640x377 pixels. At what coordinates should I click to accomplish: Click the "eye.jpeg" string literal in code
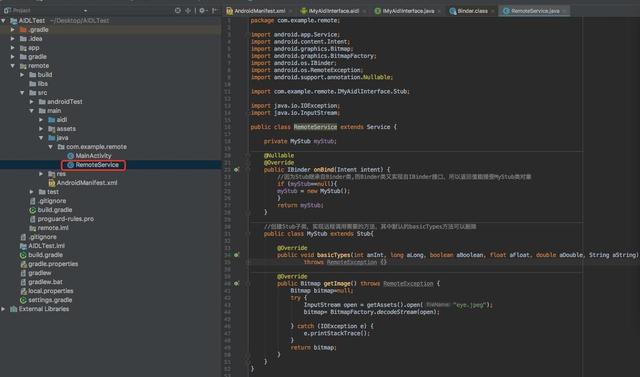pyautogui.click(x=470, y=305)
